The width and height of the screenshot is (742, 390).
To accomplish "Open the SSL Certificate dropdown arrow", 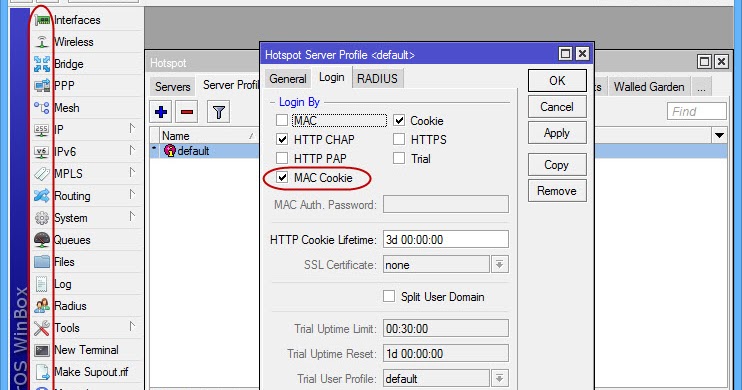I will [500, 265].
